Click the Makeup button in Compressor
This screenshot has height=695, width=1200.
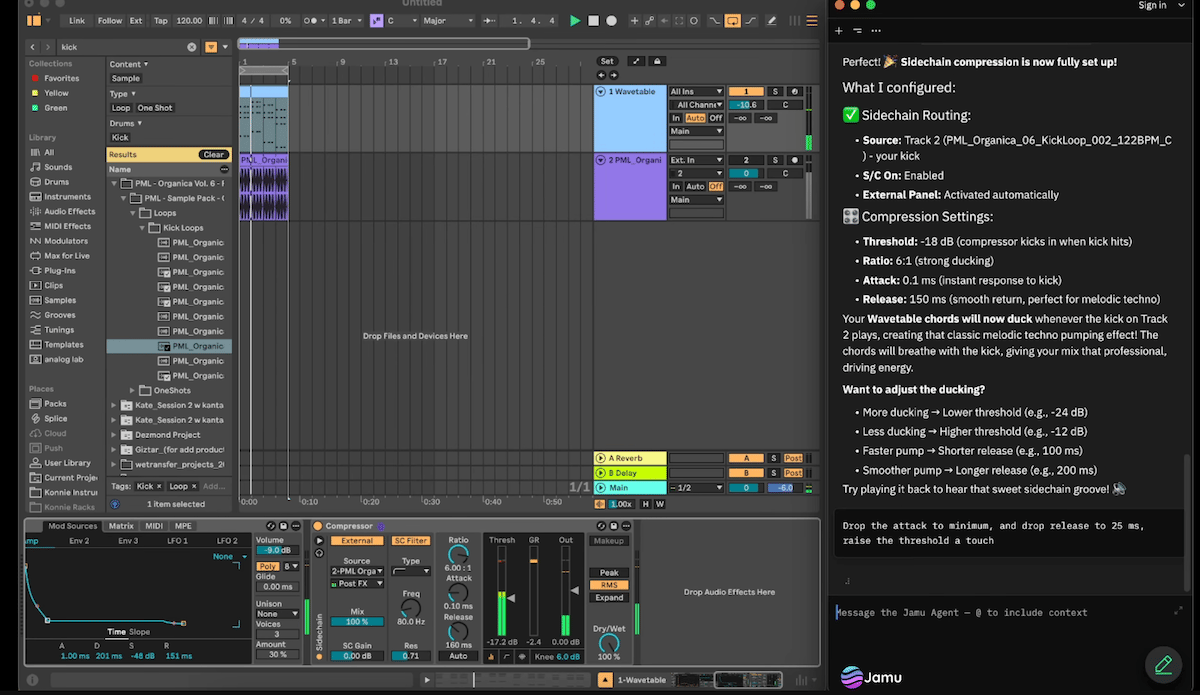(608, 541)
